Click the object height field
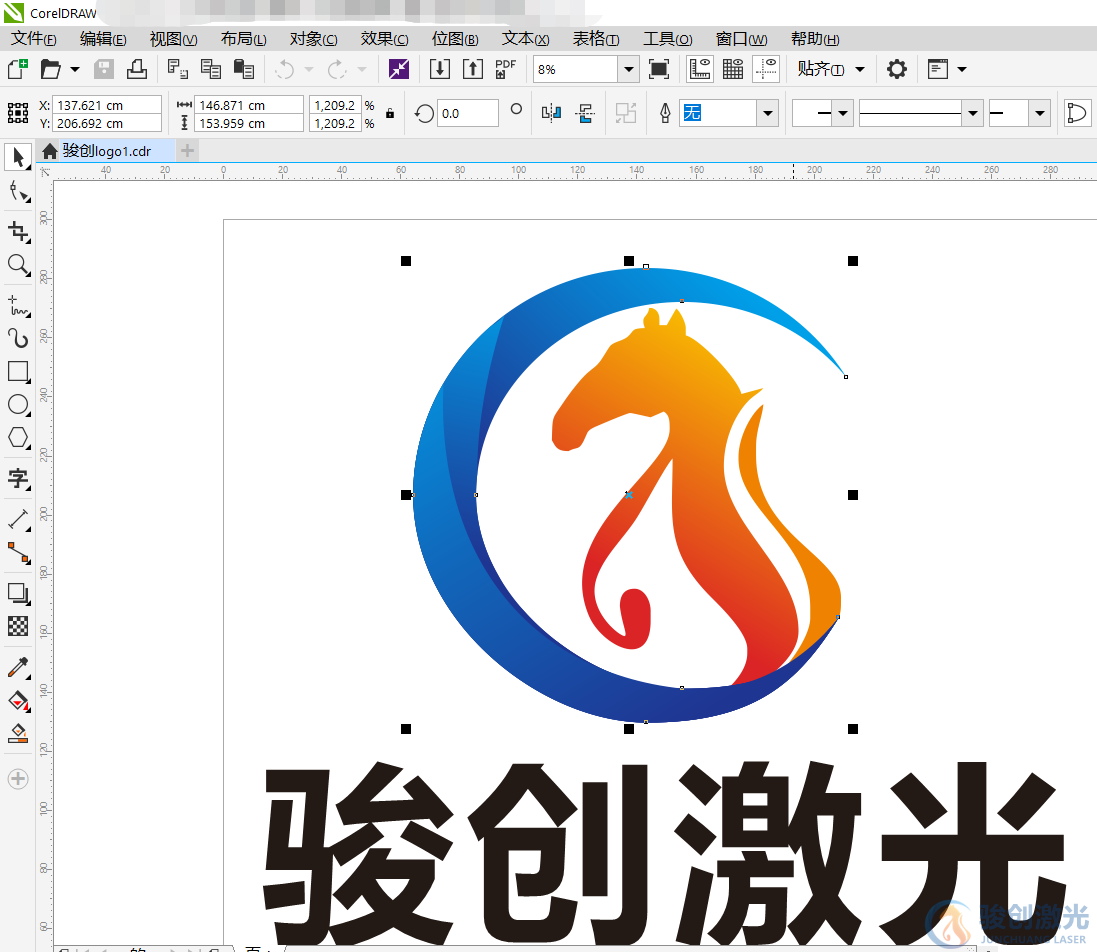1097x952 pixels. (249, 123)
